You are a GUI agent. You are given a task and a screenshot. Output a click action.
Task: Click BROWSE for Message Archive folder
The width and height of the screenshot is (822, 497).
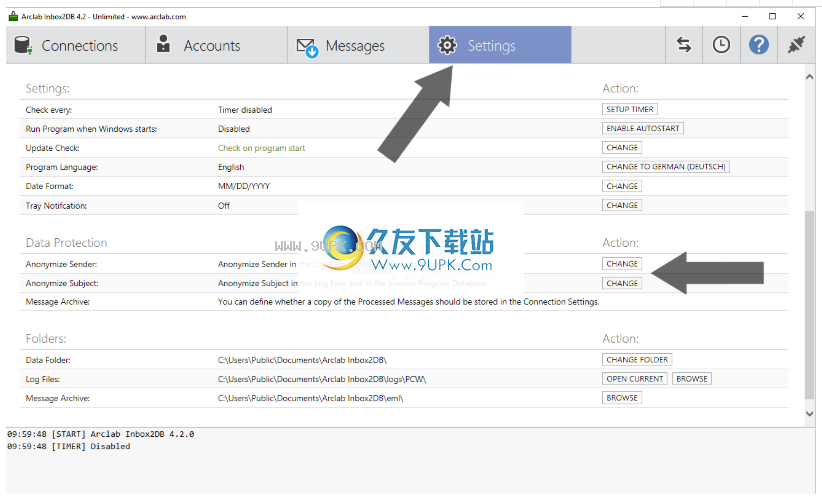[x=622, y=398]
